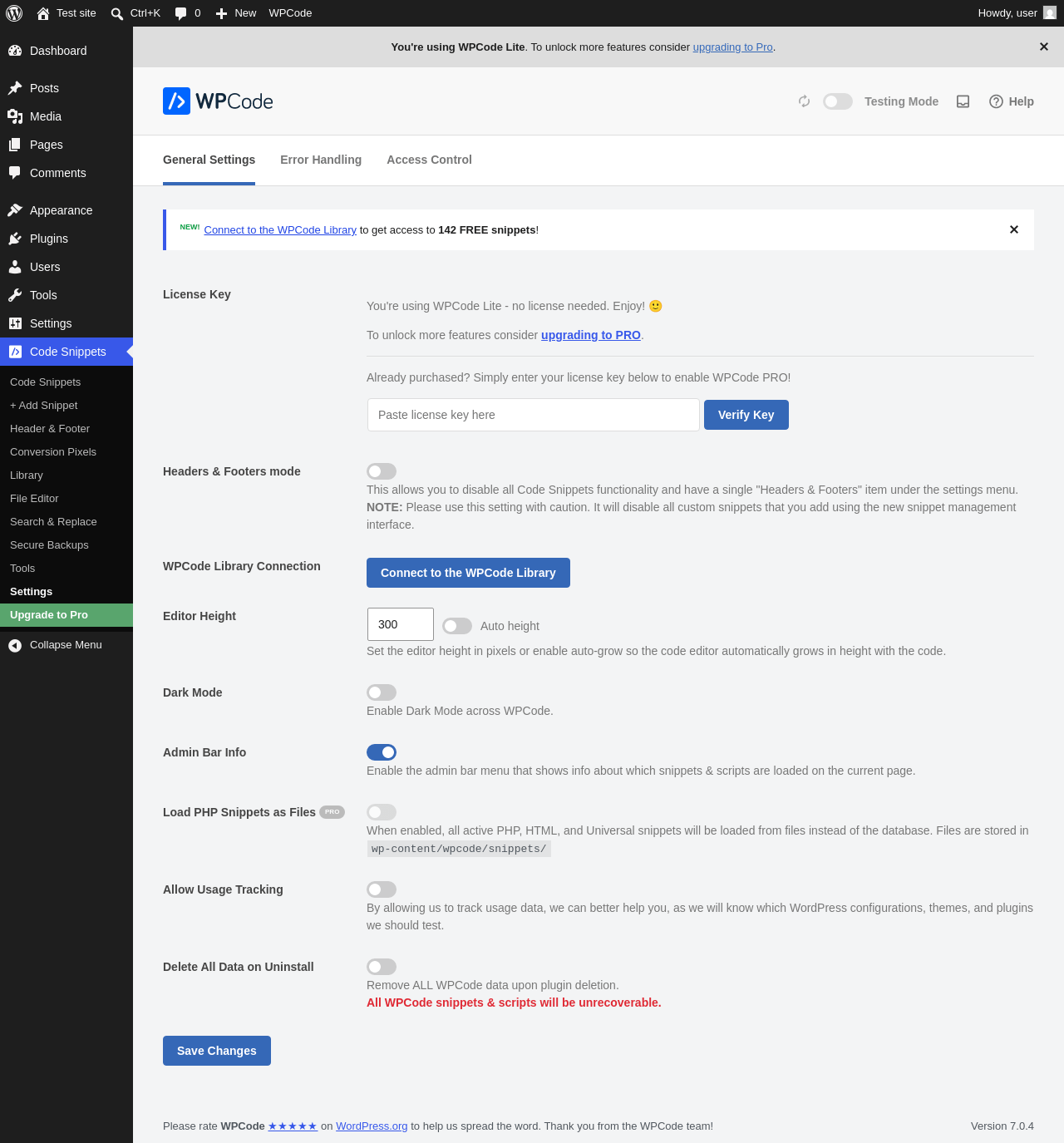Image resolution: width=1064 pixels, height=1143 pixels.
Task: Open the comments bubble in admin bar
Action: point(188,13)
